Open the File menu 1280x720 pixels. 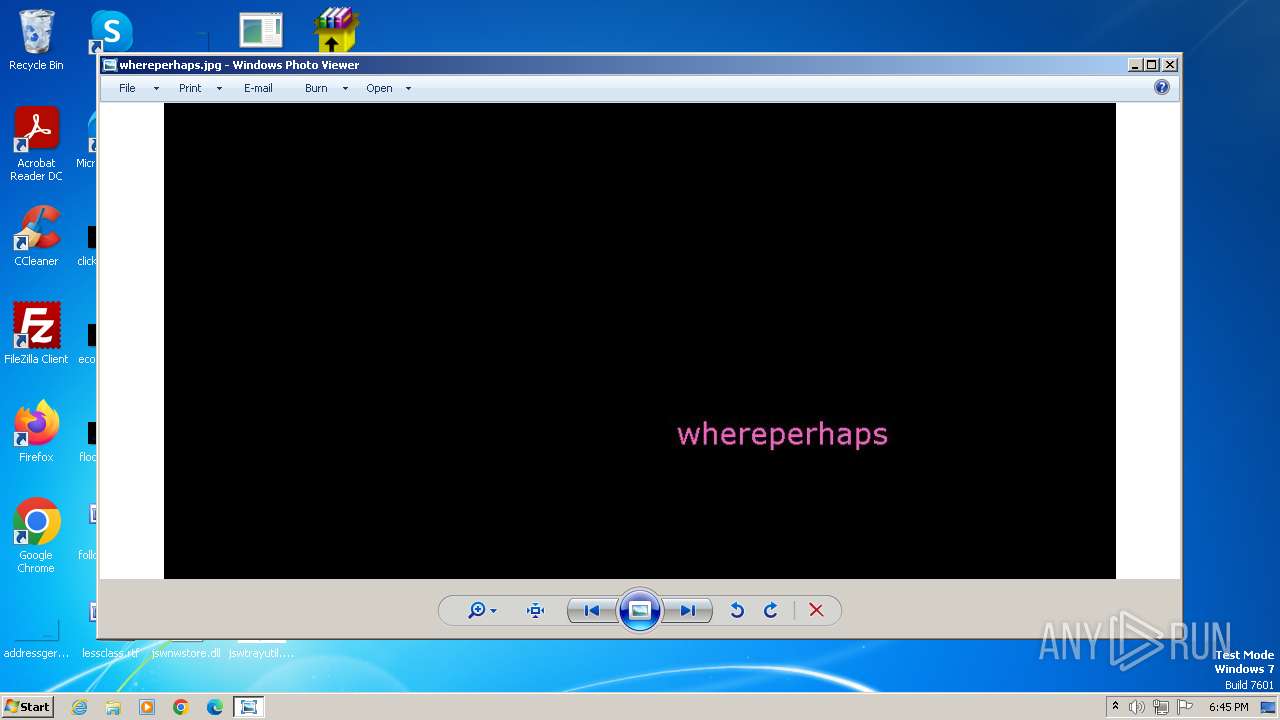coord(127,88)
